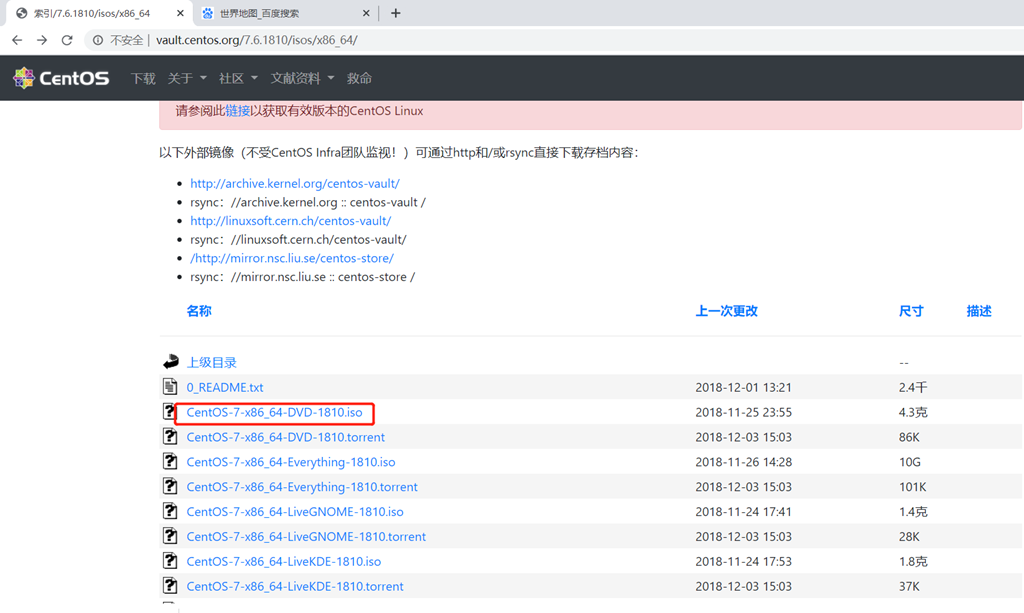Click the address bar URL

tap(257, 40)
